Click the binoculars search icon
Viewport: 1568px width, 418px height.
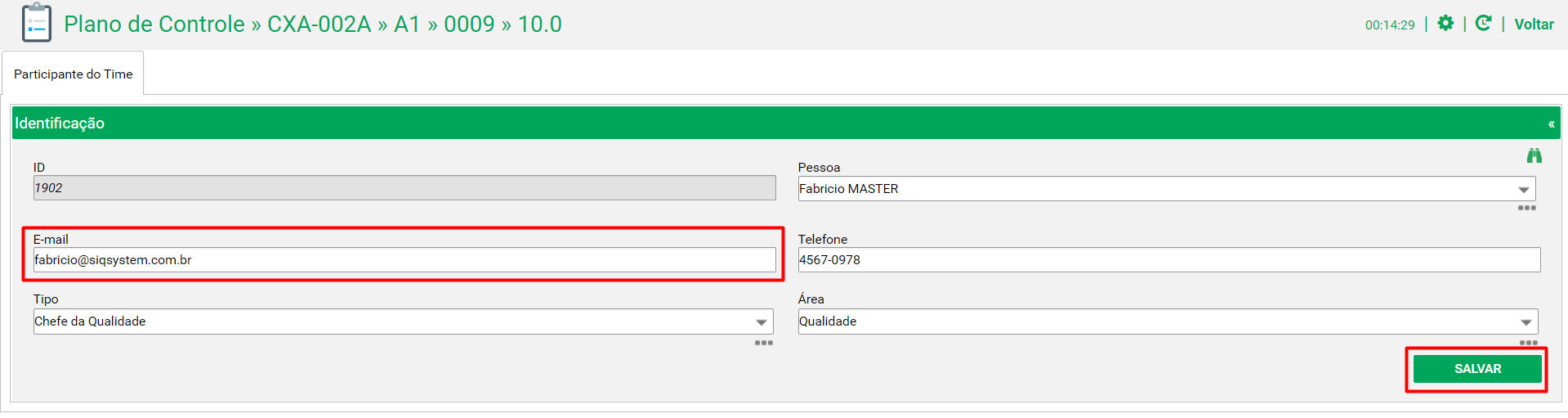[1534, 155]
